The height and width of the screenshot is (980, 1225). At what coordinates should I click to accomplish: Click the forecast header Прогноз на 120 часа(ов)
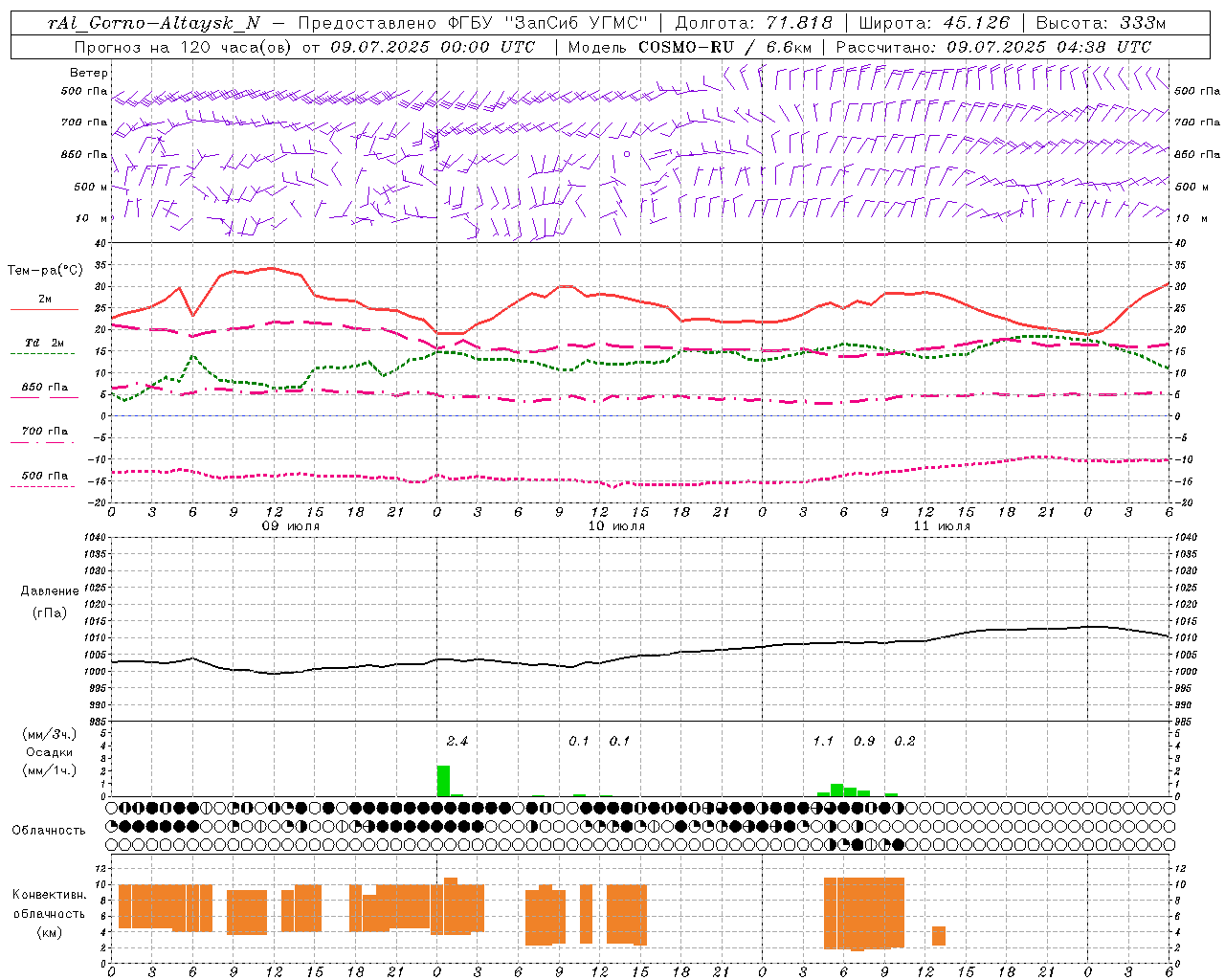point(184,47)
